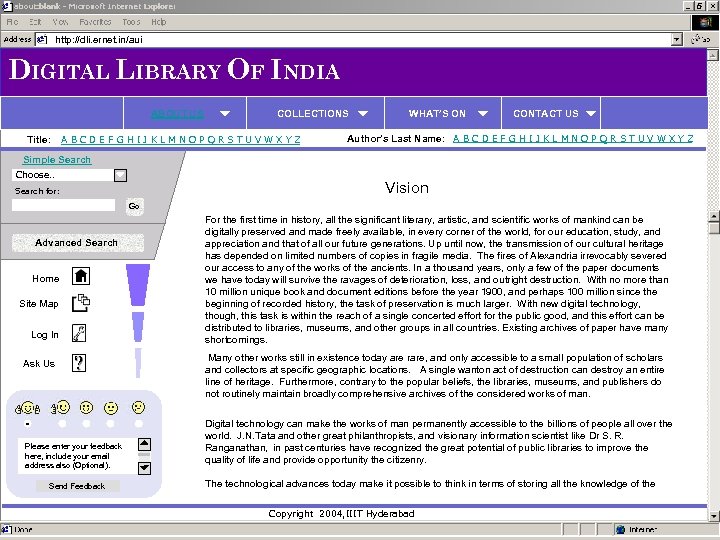The image size is (720, 540).
Task: Browse titles starting with M
Action: 172,140
